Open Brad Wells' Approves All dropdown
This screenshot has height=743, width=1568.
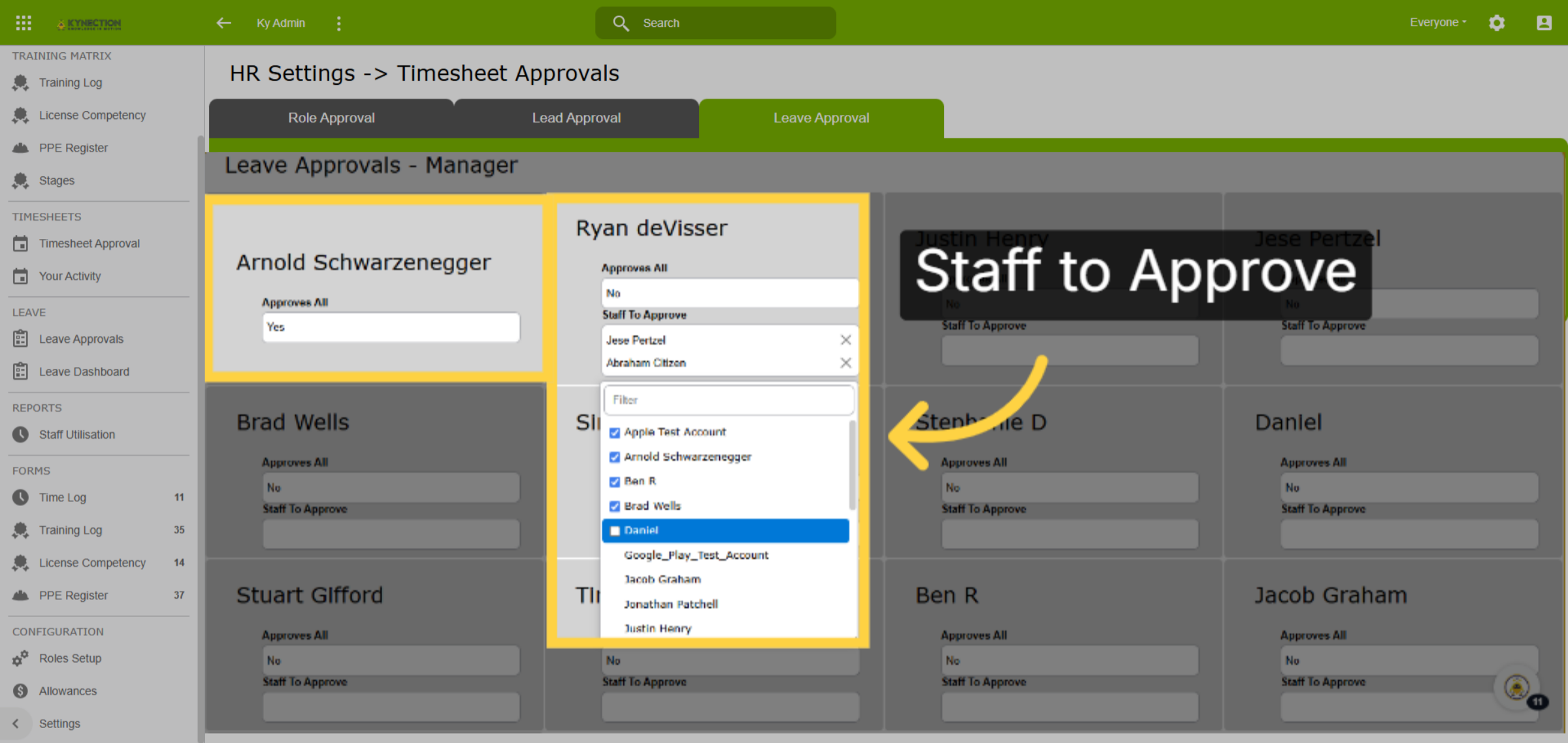(x=391, y=488)
